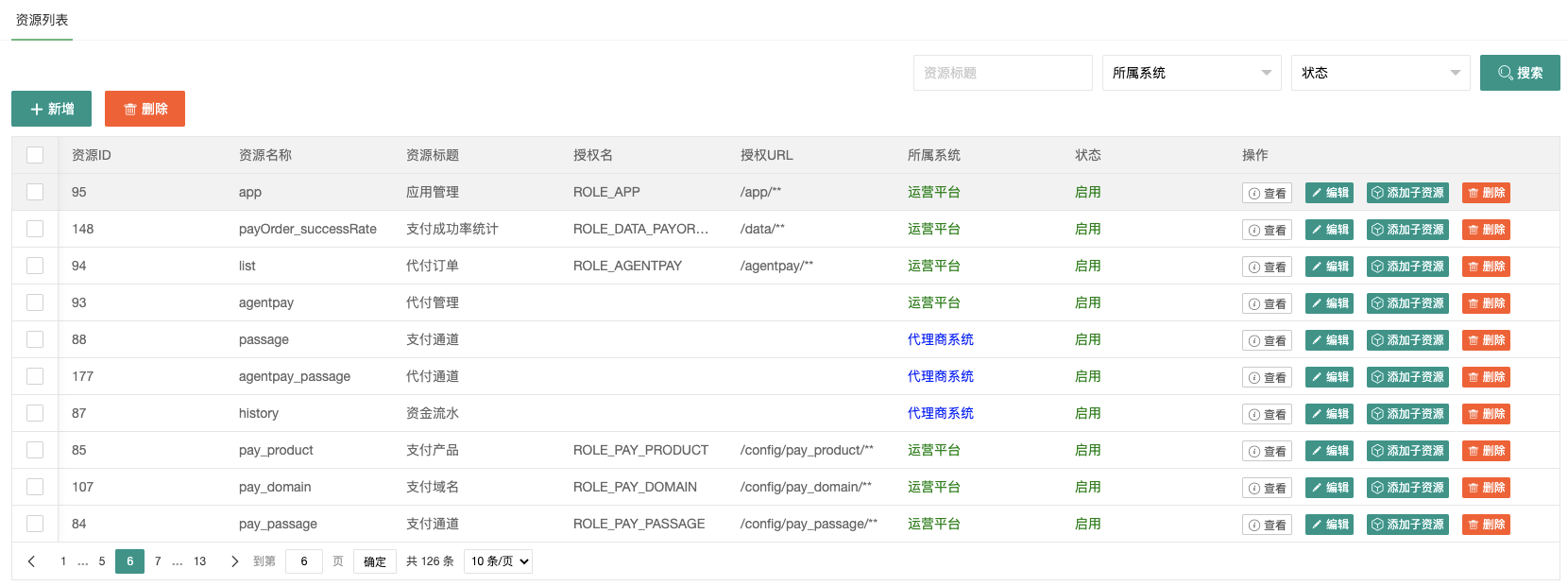Click the orange 删除 trash button above the table
Image resolution: width=1568 pixels, height=586 pixels.
point(145,109)
